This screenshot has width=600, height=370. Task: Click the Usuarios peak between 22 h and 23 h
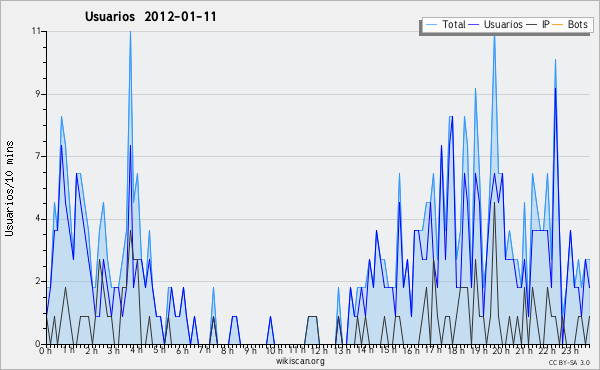pos(555,88)
